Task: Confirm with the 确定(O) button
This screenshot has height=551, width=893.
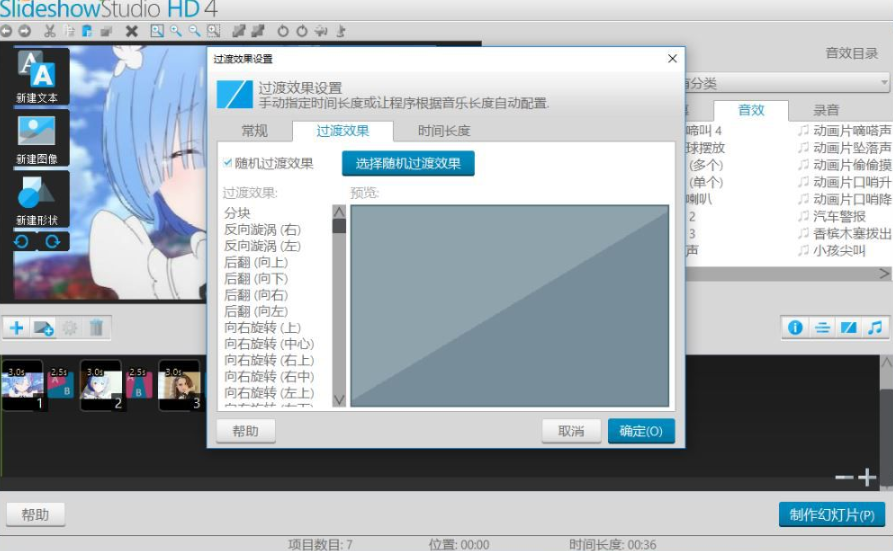Action: (x=641, y=431)
